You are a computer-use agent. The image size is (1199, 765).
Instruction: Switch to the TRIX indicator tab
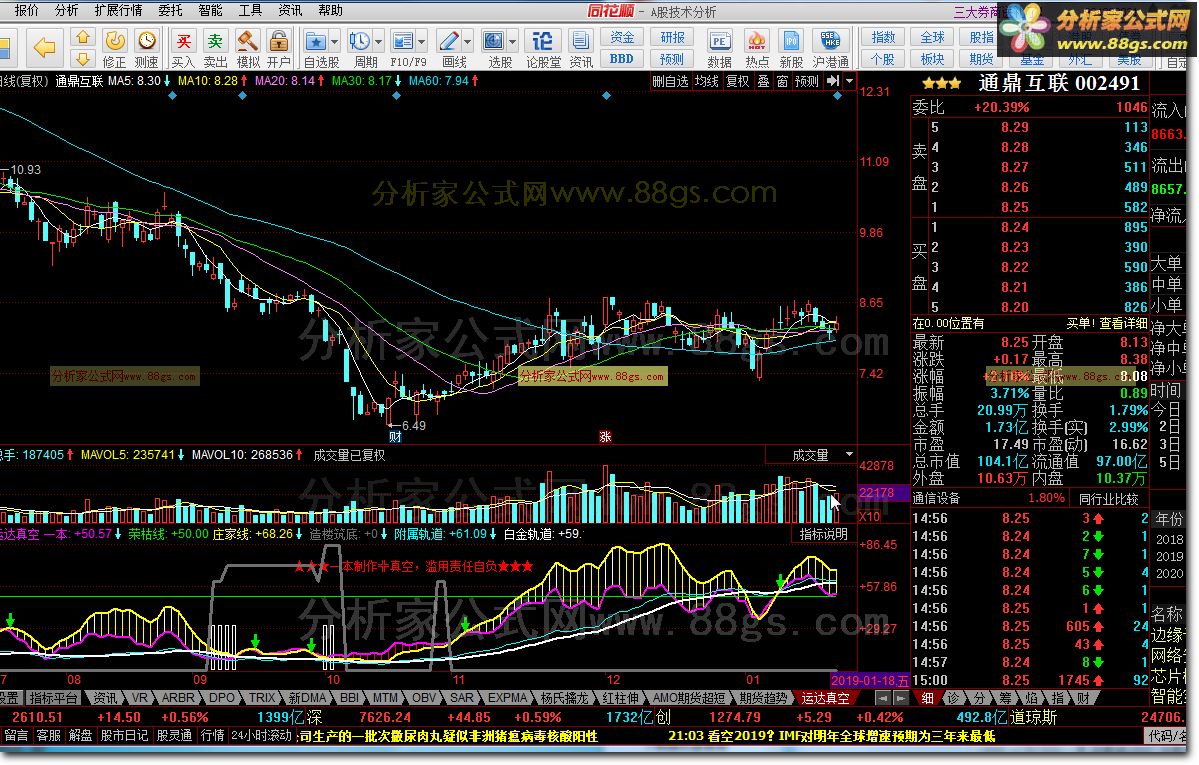[262, 698]
